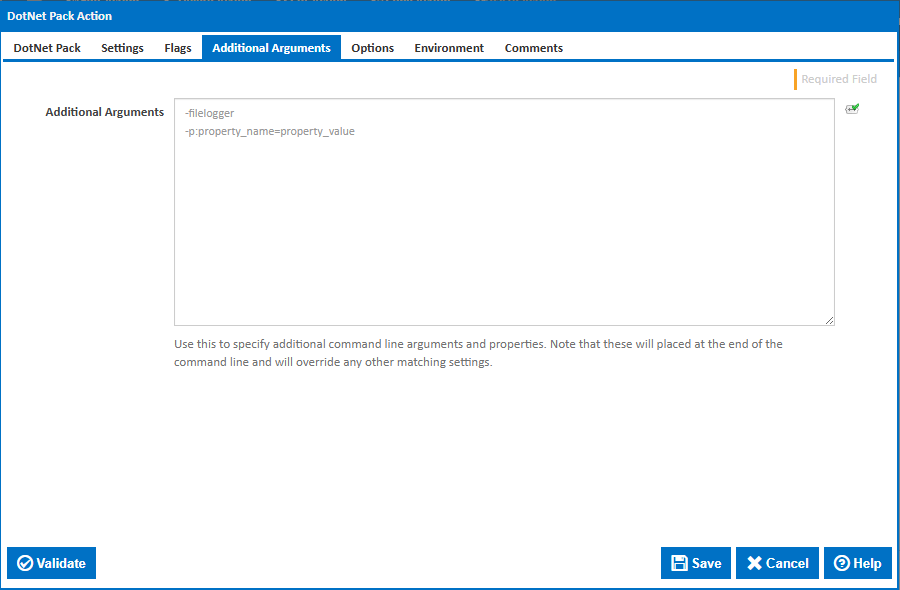The height and width of the screenshot is (590, 900).
Task: Click the resize grip of the arguments box
Action: 830,319
